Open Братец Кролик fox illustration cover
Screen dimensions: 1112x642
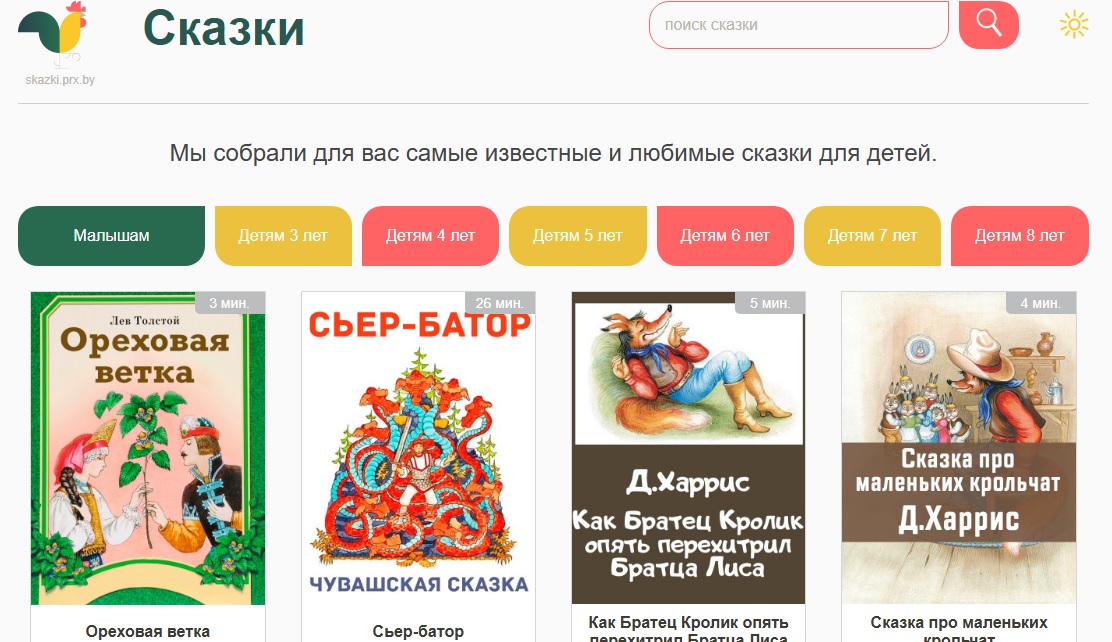click(x=689, y=448)
